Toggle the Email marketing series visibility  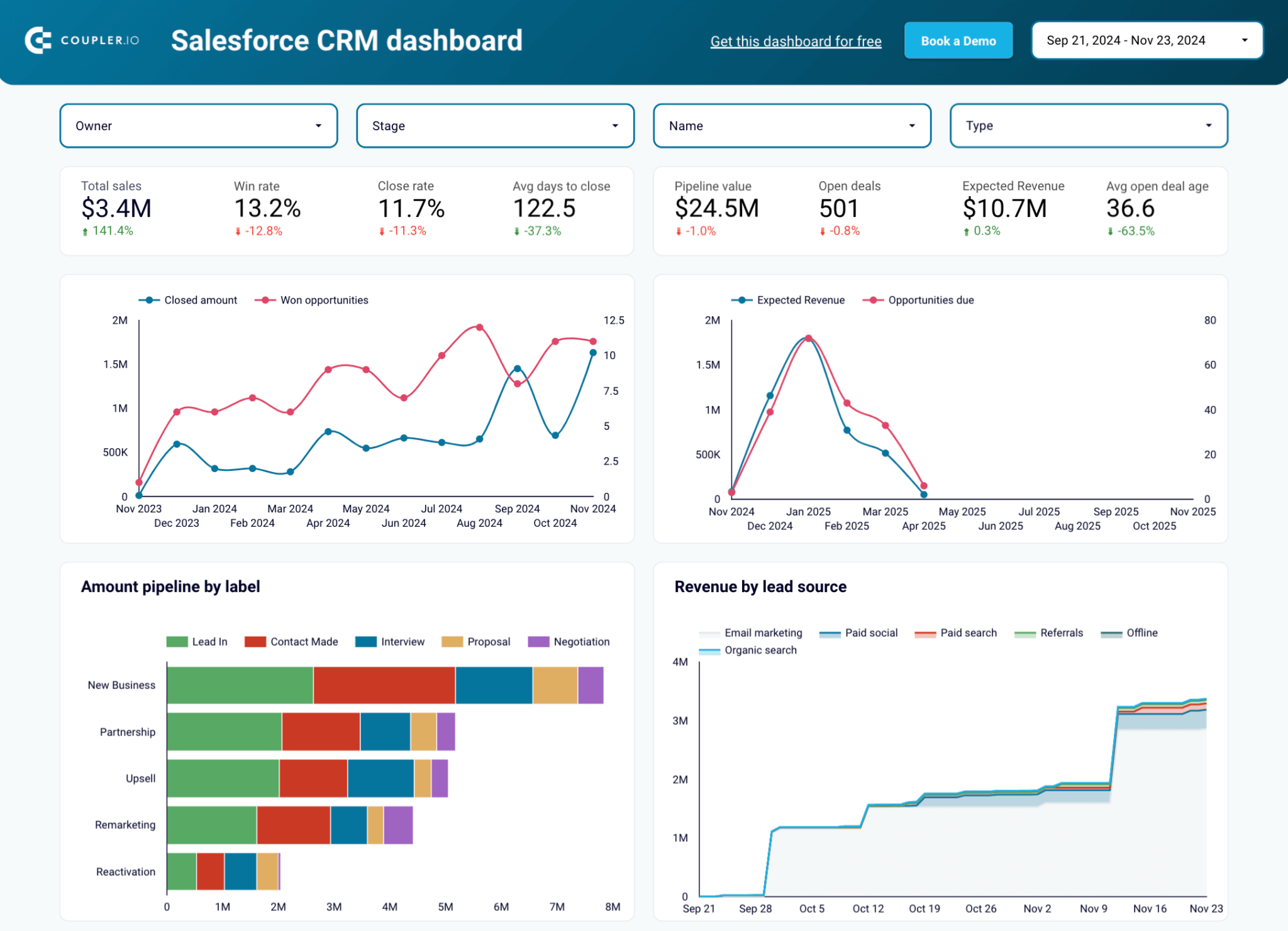point(709,633)
